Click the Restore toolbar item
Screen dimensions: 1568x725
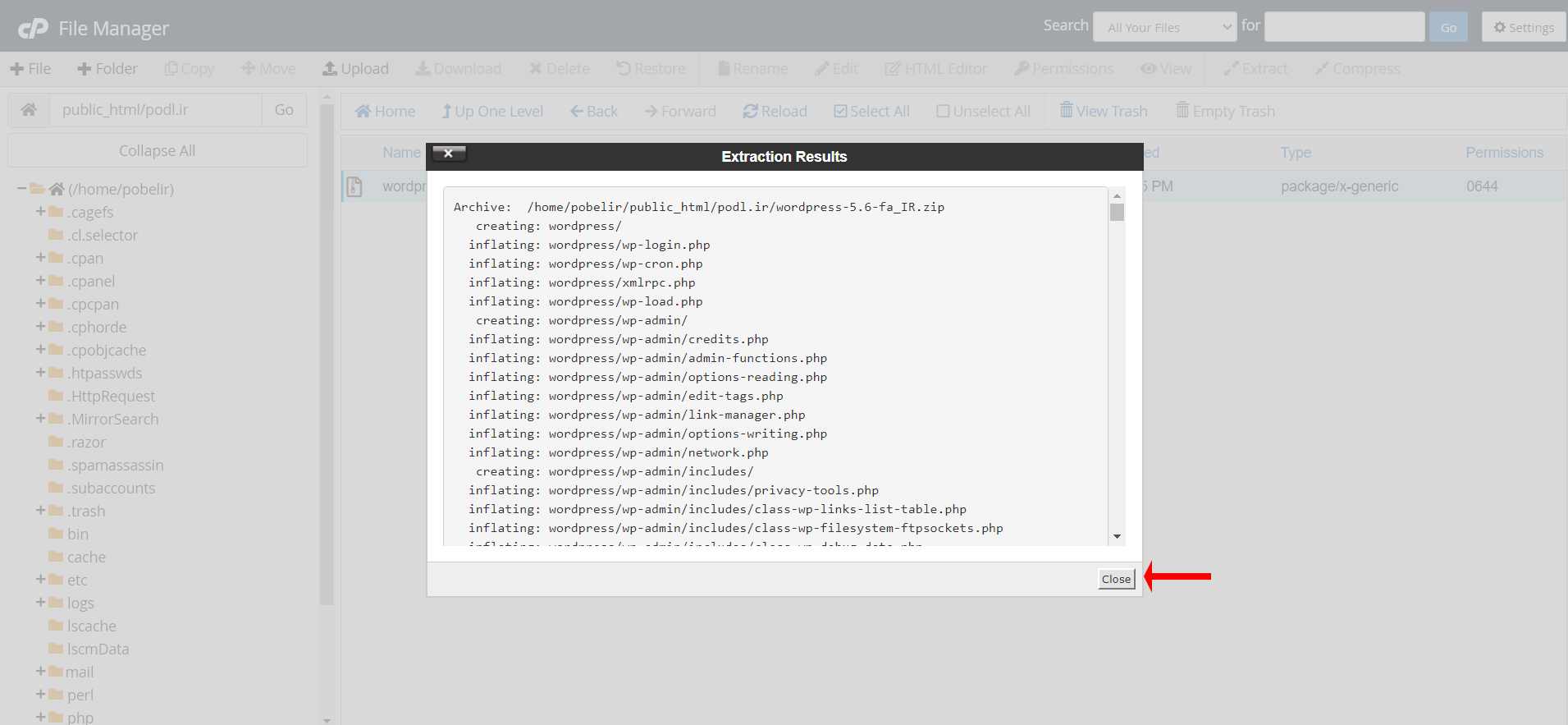(x=651, y=69)
